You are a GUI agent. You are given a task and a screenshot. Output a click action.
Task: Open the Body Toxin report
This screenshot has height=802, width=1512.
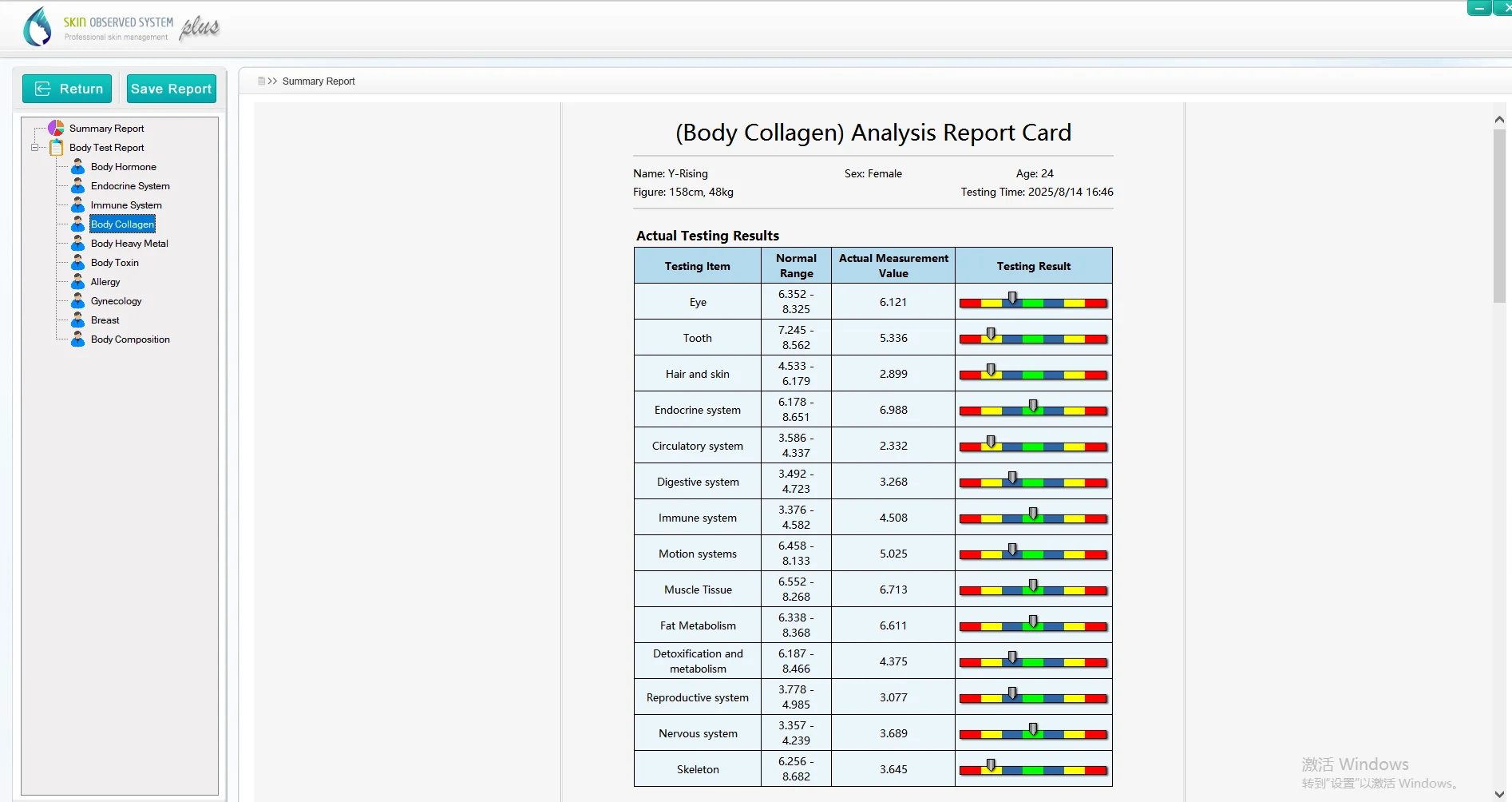coord(115,263)
